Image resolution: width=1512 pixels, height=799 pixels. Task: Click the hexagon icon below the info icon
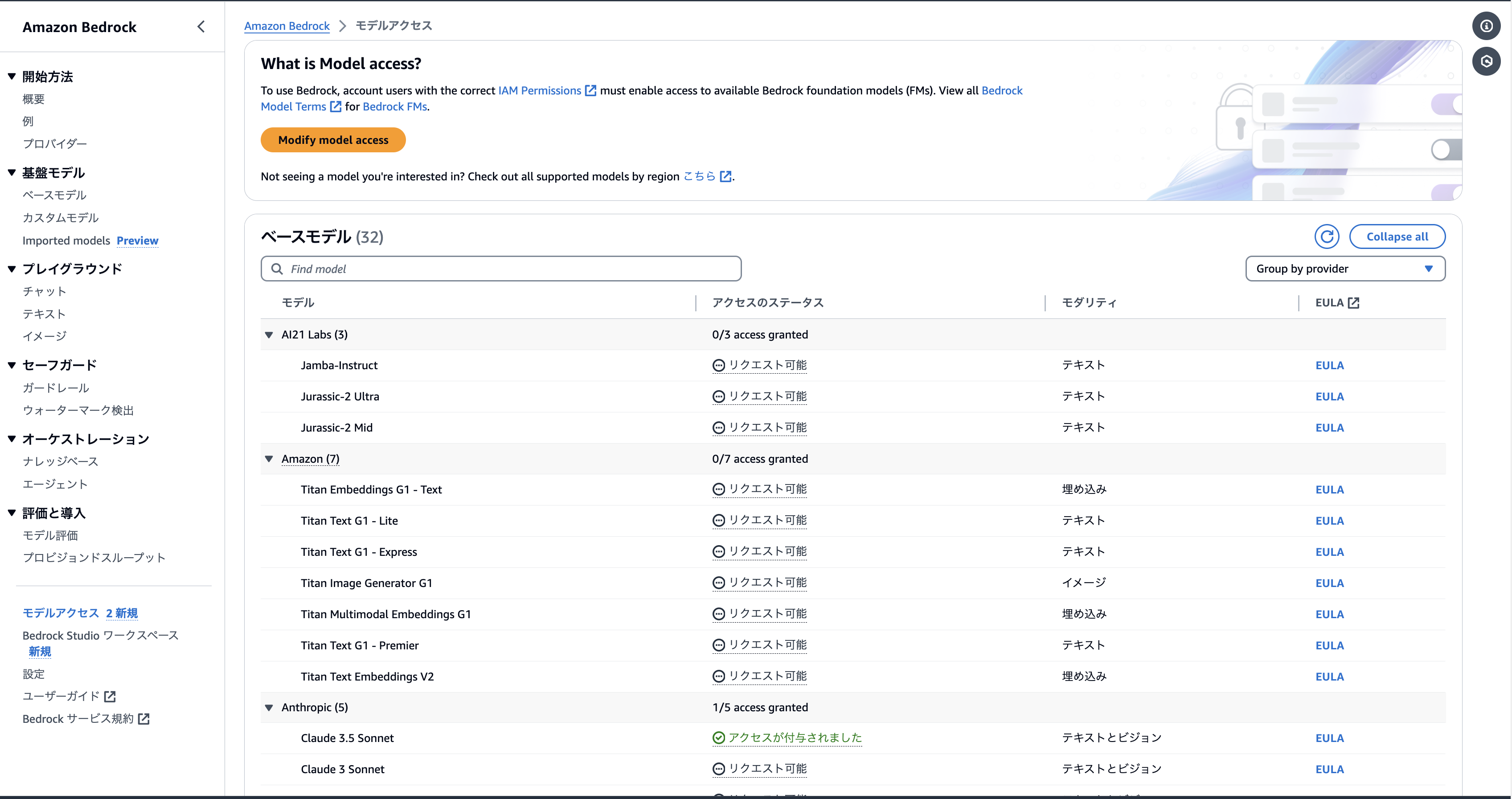click(1486, 61)
